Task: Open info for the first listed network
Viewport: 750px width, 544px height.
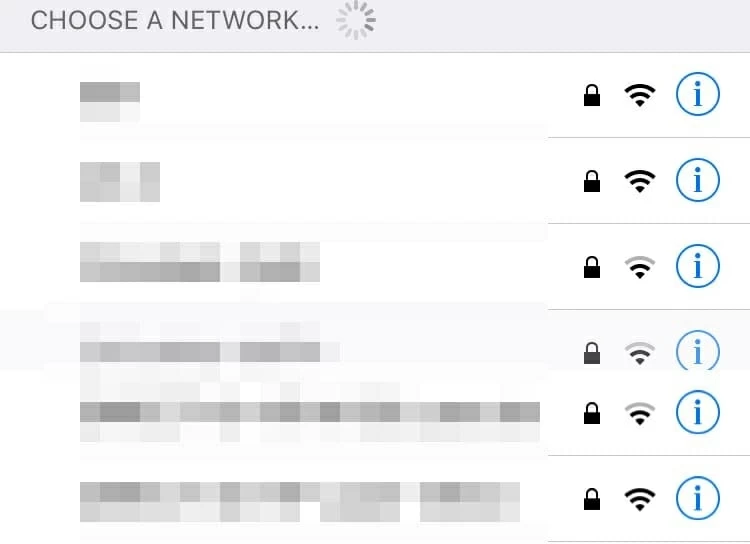Action: tap(697, 94)
